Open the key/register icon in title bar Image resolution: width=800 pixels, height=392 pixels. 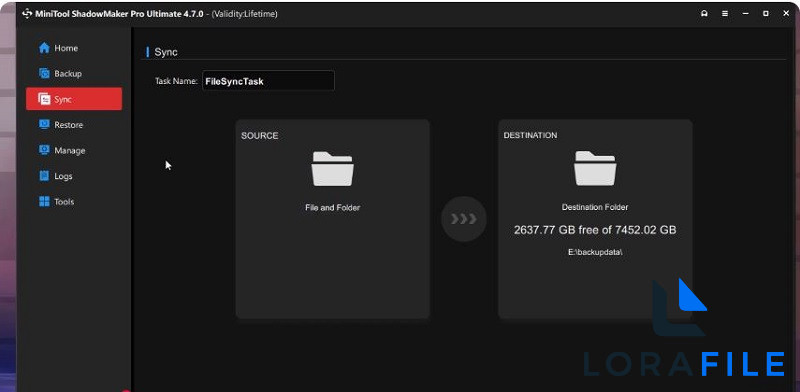[705, 14]
